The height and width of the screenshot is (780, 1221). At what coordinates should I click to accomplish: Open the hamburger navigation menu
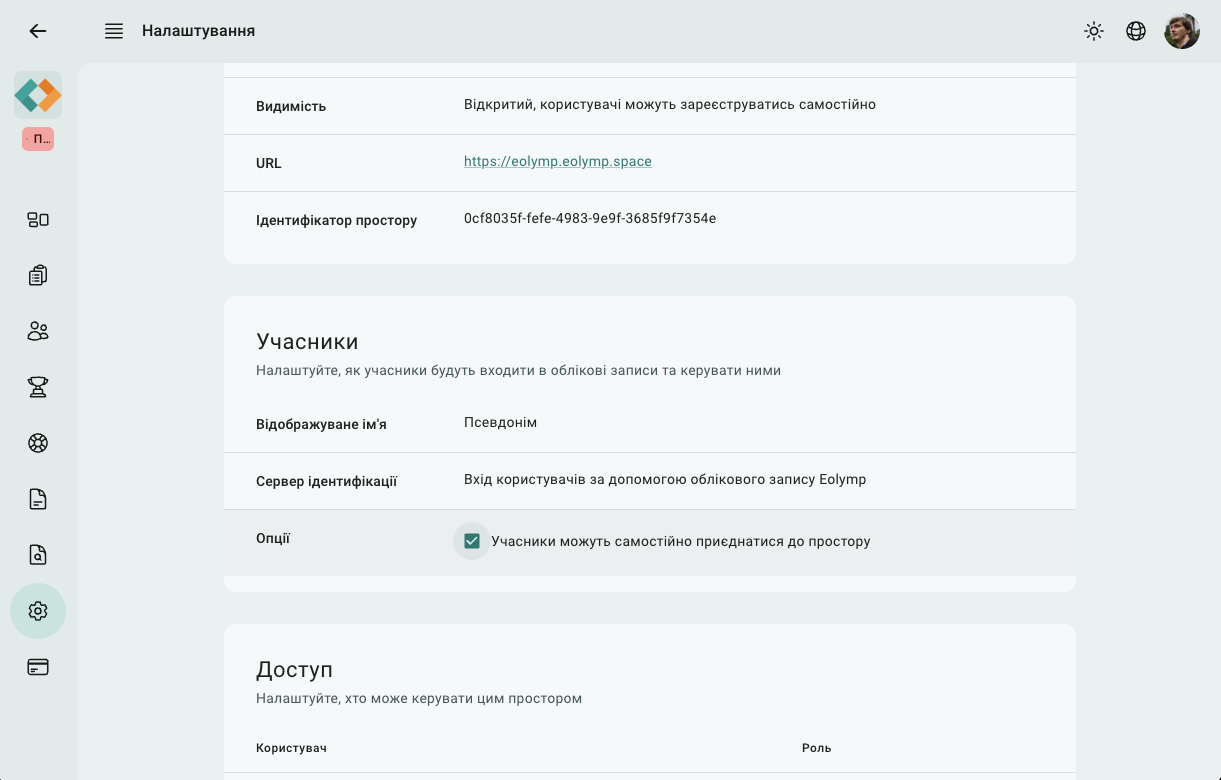pyautogui.click(x=114, y=31)
